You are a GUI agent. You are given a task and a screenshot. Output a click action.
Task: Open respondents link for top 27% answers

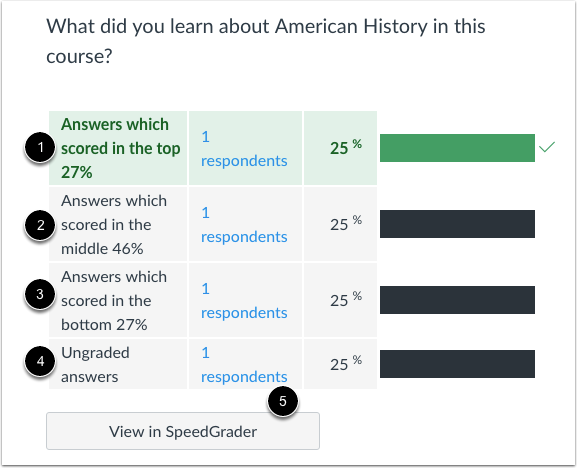[244, 149]
